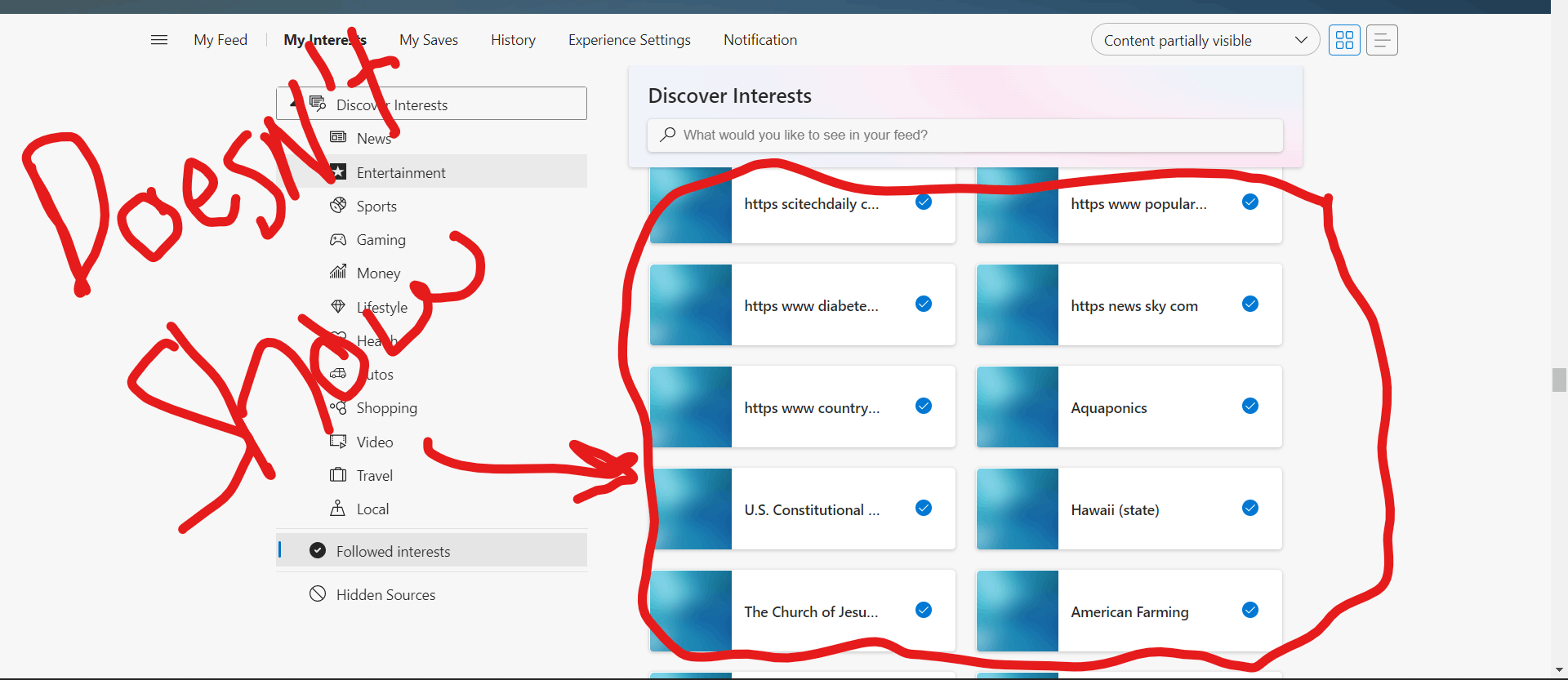Viewport: 1568px width, 680px height.
Task: Unfollow the https www diabete interest
Action: [924, 304]
